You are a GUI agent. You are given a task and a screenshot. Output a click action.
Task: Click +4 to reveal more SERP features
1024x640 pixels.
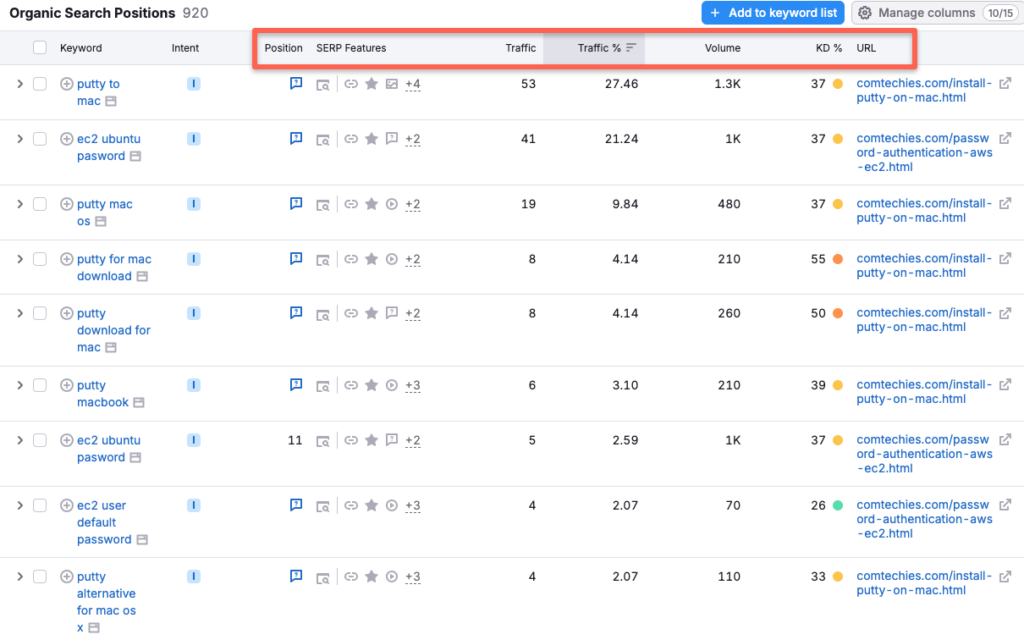point(413,84)
